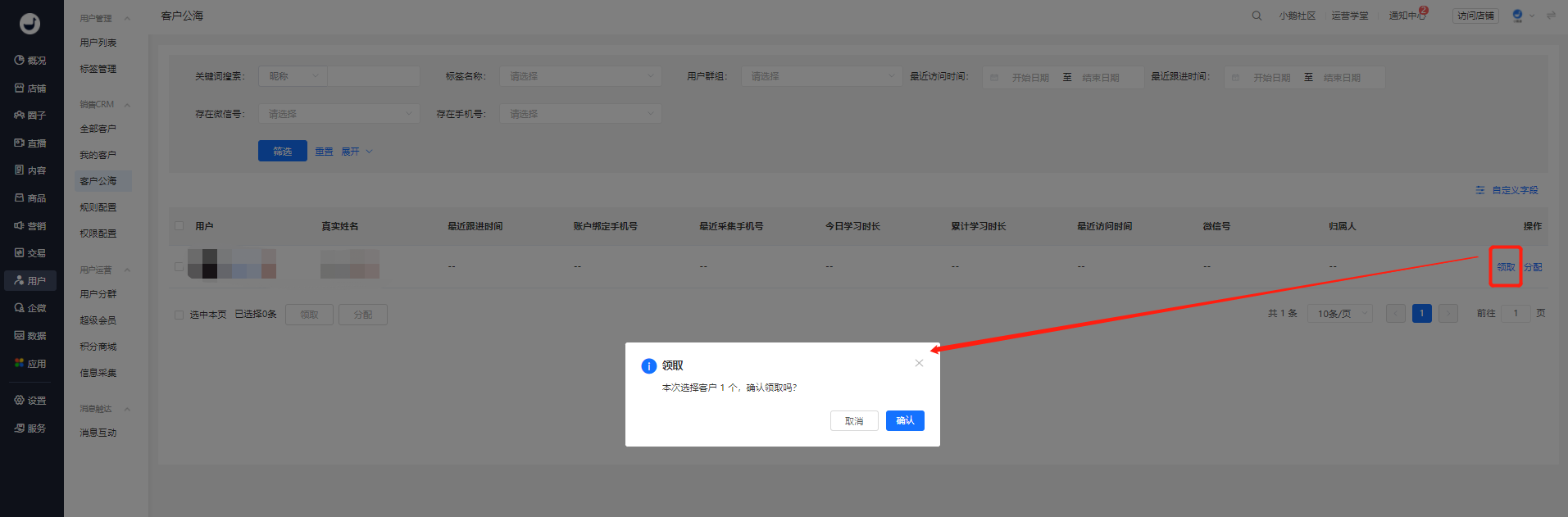1568x517 pixels.
Task: Open the 应用 apps sidebar item
Action: (31, 364)
